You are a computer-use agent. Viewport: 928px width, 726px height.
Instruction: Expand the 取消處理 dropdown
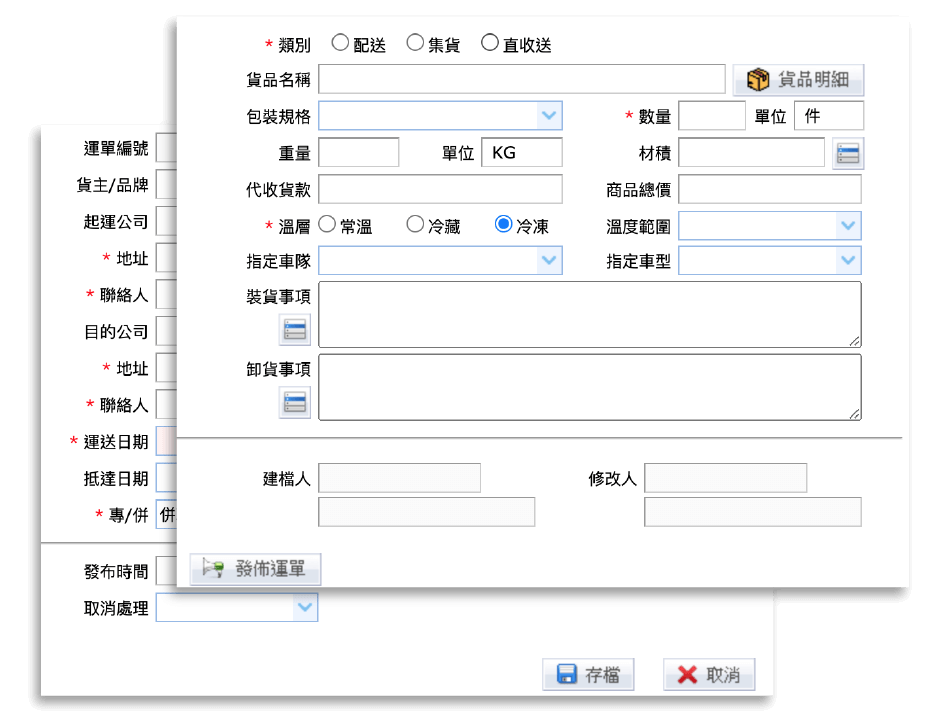click(305, 607)
